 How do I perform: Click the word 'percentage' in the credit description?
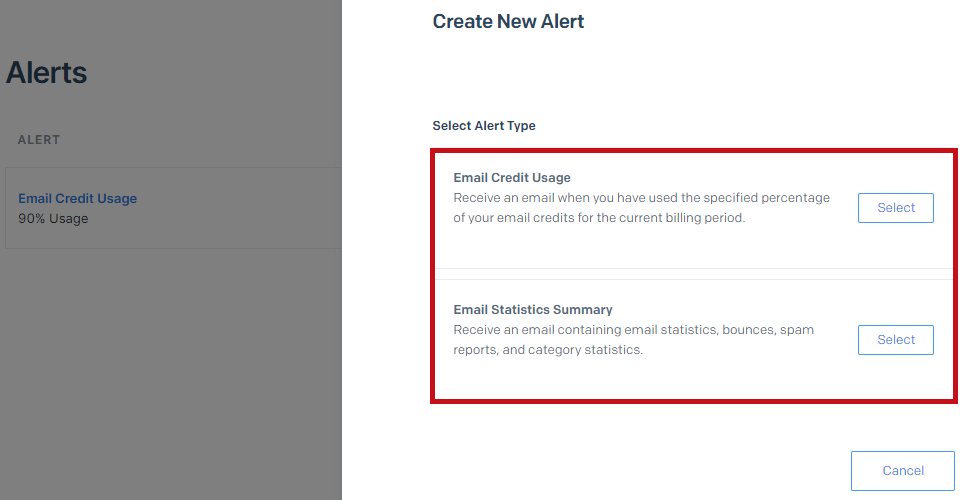(797, 198)
